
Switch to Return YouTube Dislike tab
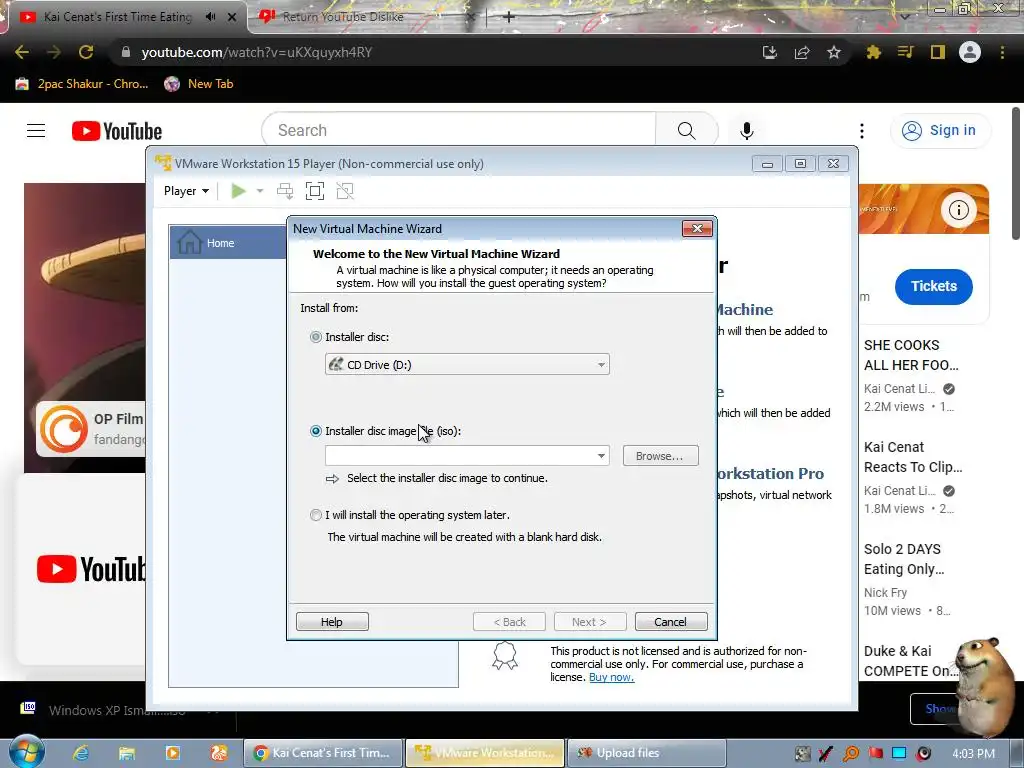click(343, 17)
